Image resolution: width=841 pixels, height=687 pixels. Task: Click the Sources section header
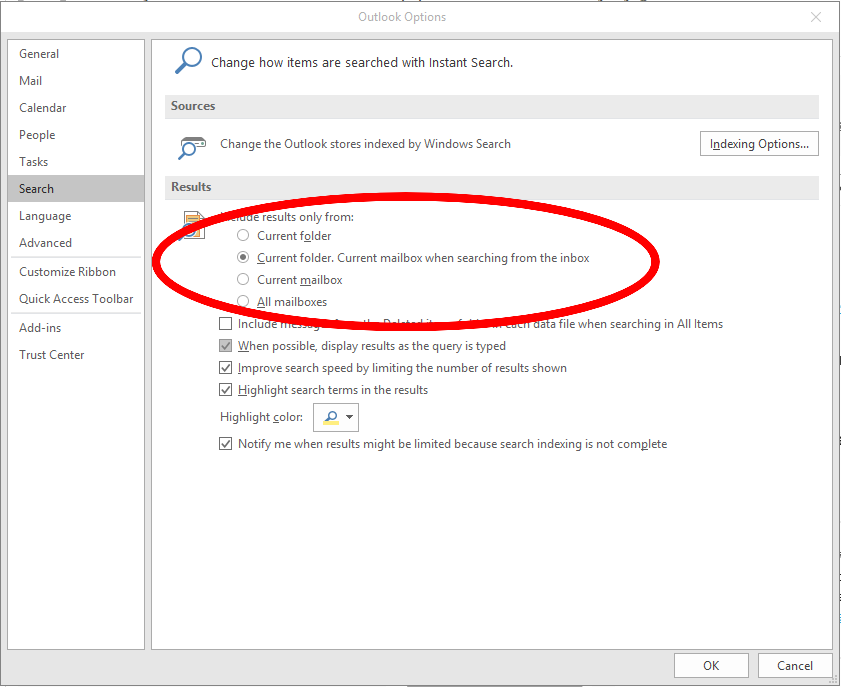point(492,106)
